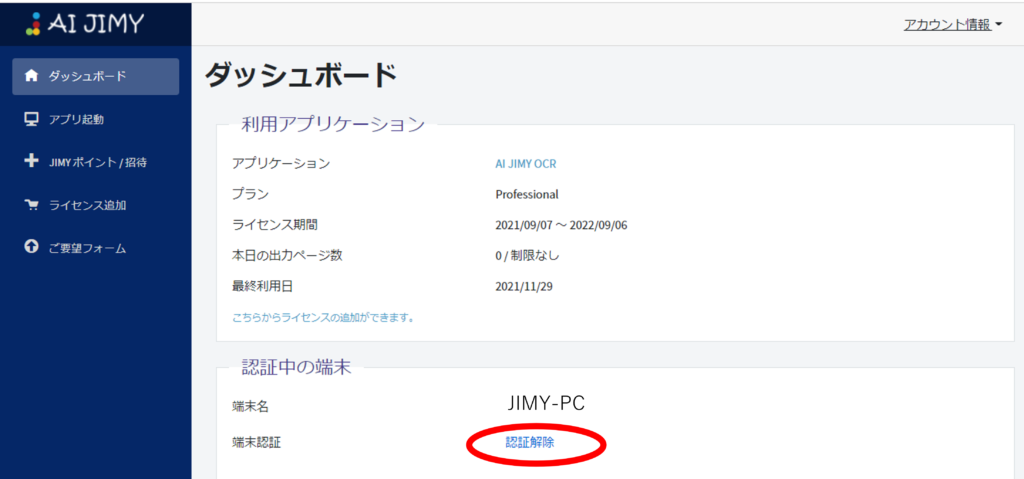
Task: Click the 2021/09/07 ～ 2022/09/06 license period
Action: [562, 225]
